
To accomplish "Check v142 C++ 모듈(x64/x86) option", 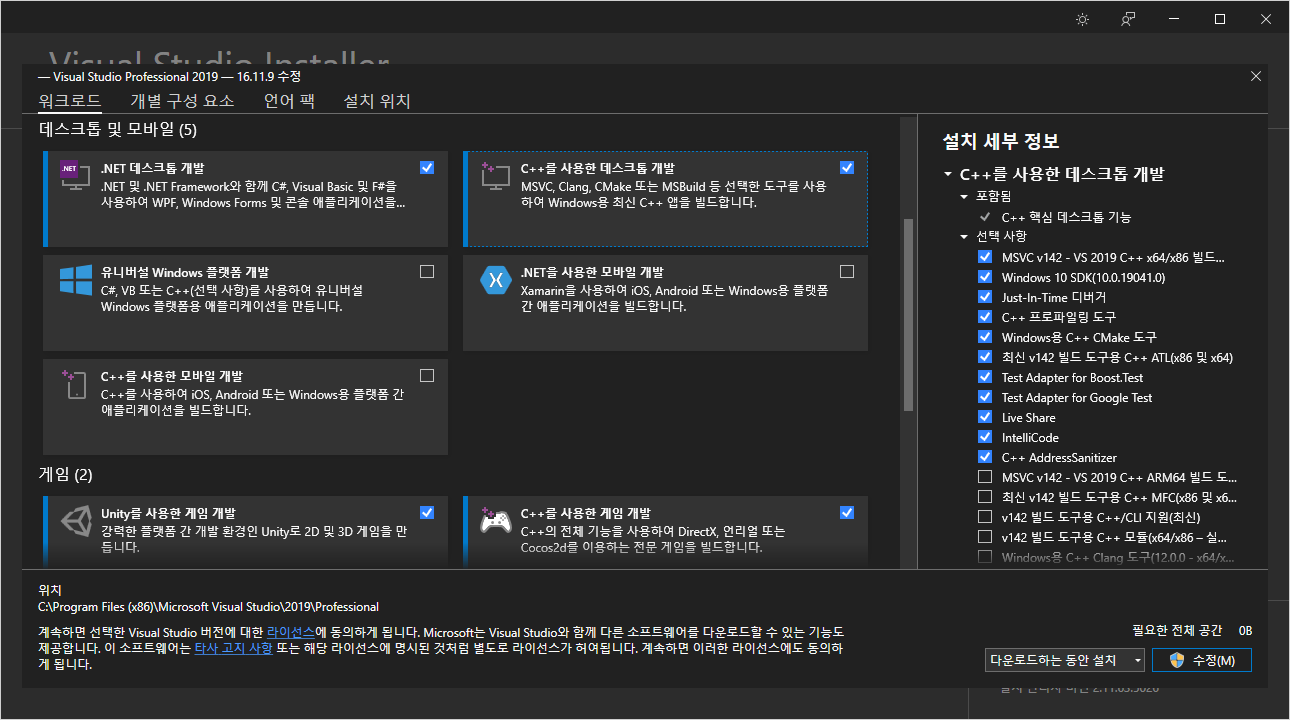I will (x=985, y=537).
